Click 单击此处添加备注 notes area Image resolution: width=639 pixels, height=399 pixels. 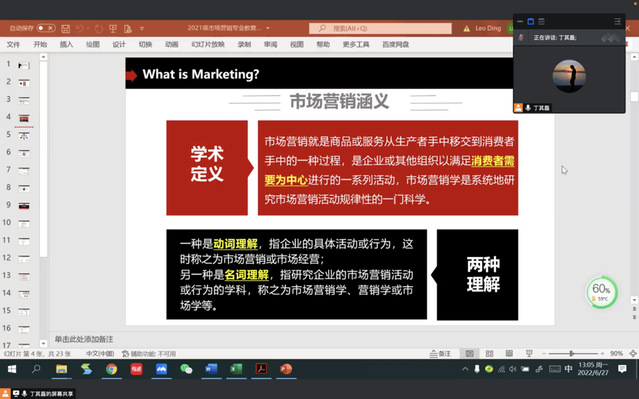[84, 339]
